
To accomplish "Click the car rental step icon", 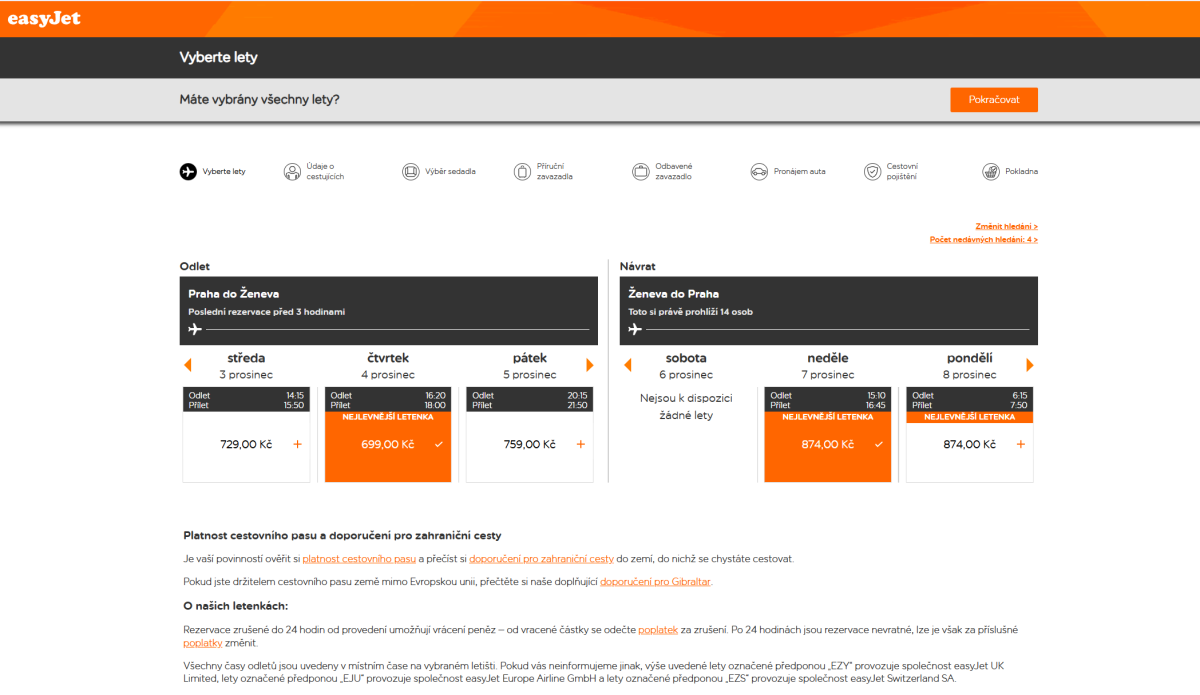I will click(x=759, y=172).
